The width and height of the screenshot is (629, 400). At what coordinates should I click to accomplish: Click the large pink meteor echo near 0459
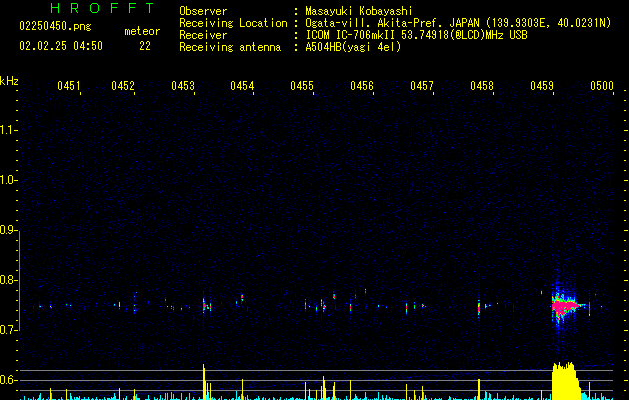pos(565,307)
